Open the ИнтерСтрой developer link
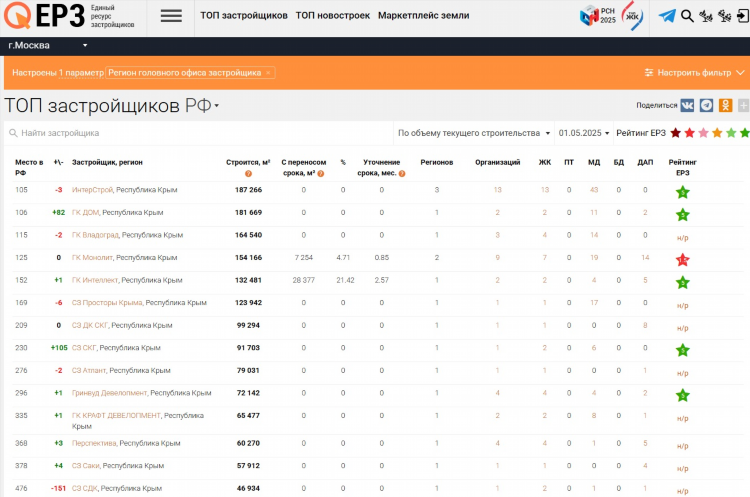 coord(92,190)
